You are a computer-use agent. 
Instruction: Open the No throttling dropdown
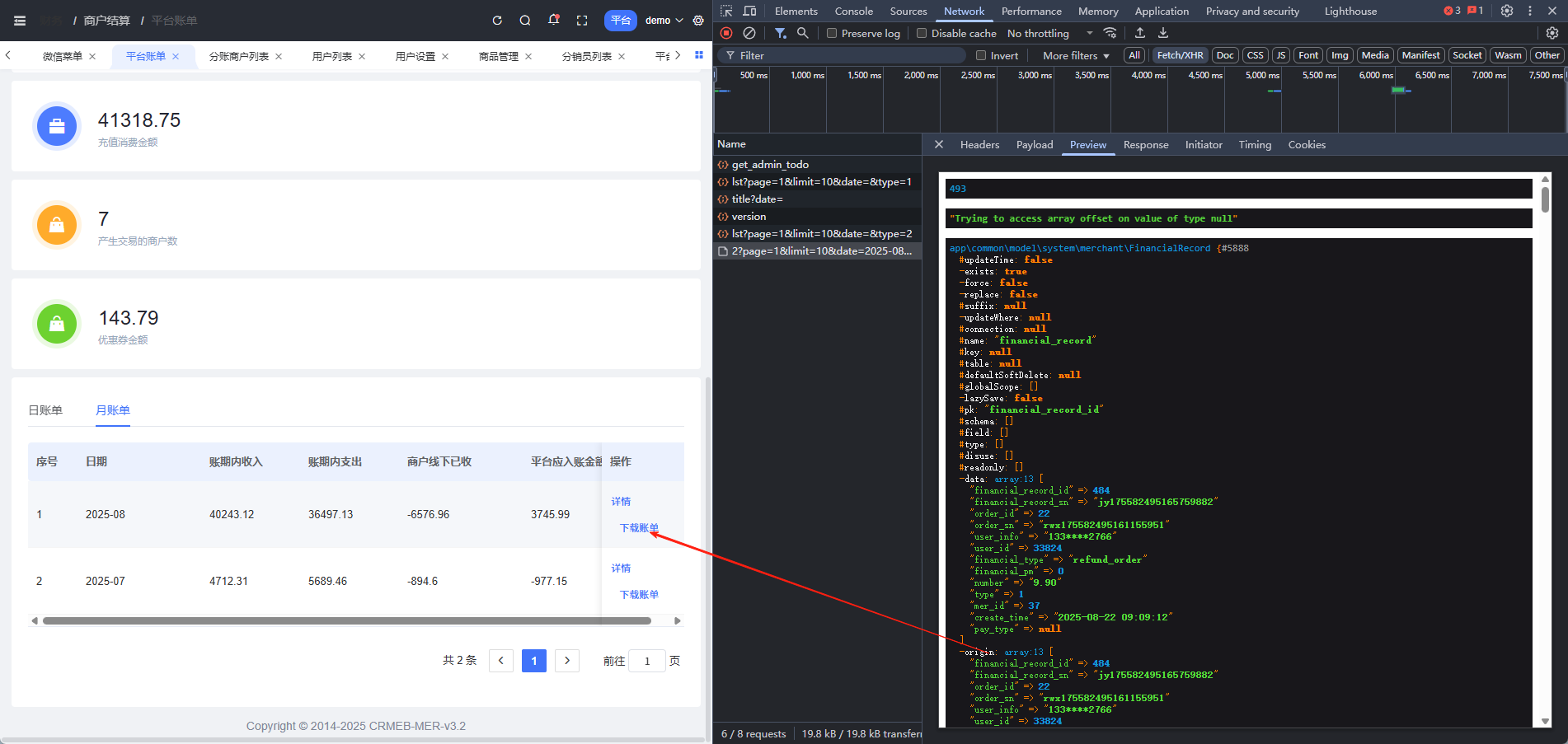tap(1049, 33)
